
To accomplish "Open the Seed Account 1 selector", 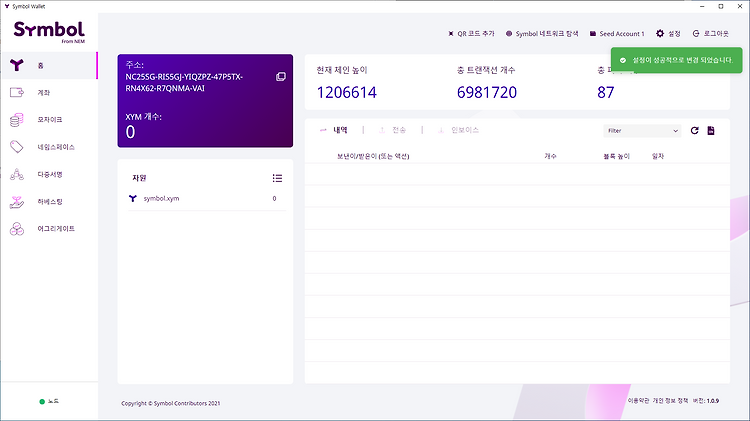I will pos(617,33).
